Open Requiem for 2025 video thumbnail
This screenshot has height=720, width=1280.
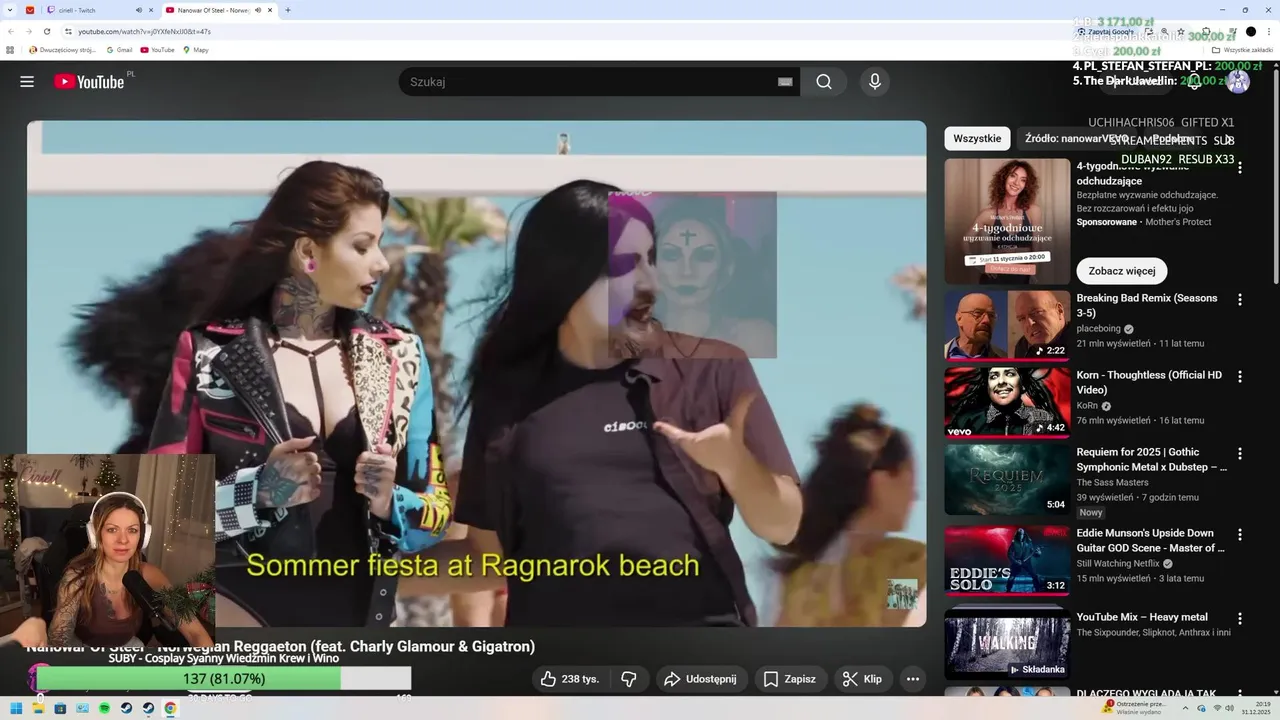(x=1007, y=479)
